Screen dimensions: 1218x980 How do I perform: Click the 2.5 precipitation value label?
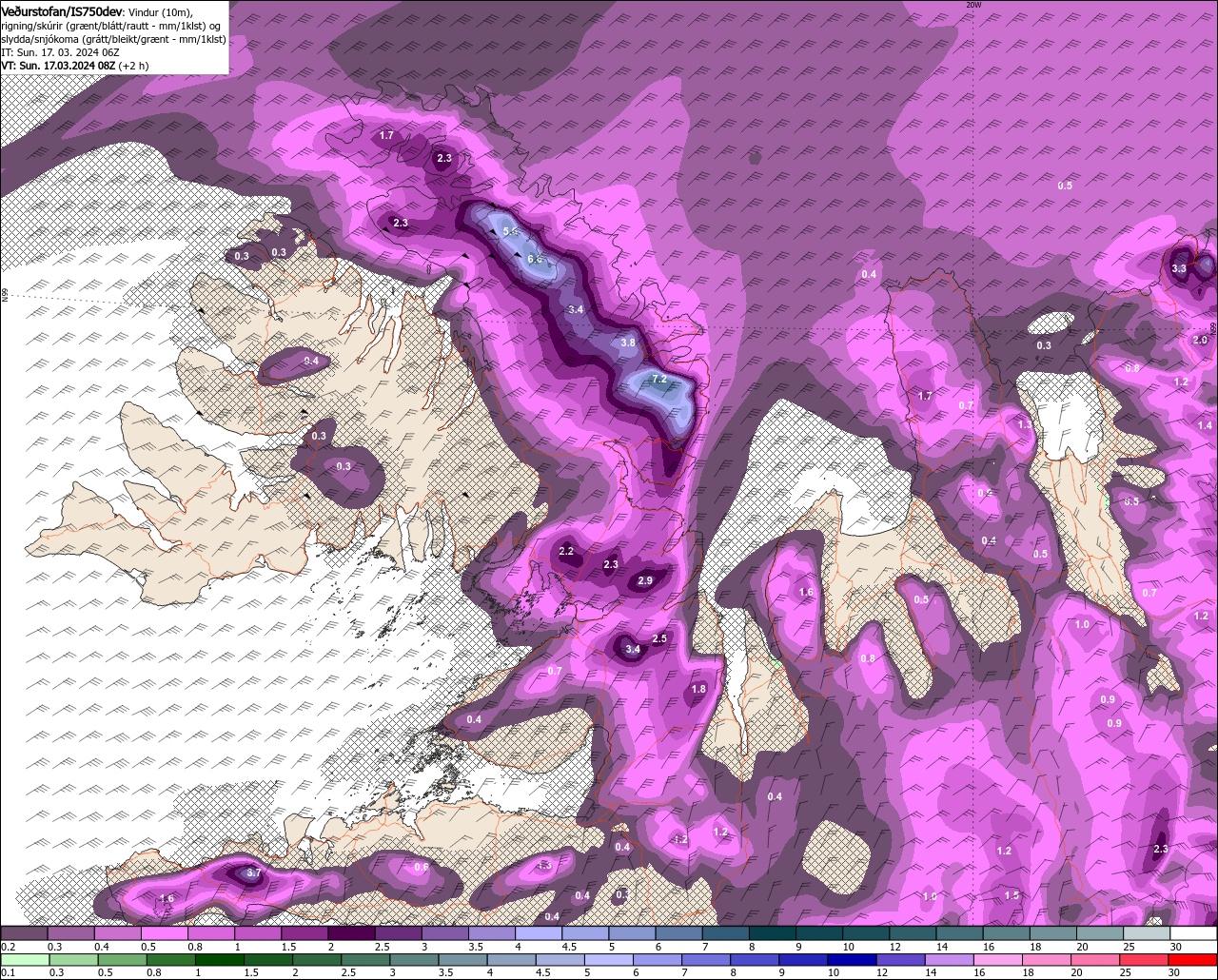pos(659,638)
